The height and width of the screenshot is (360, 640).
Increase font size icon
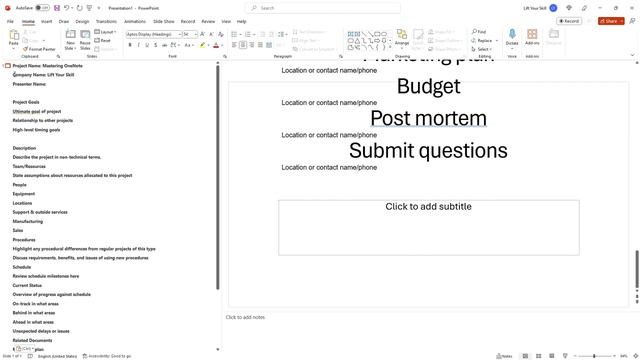tap(202, 34)
